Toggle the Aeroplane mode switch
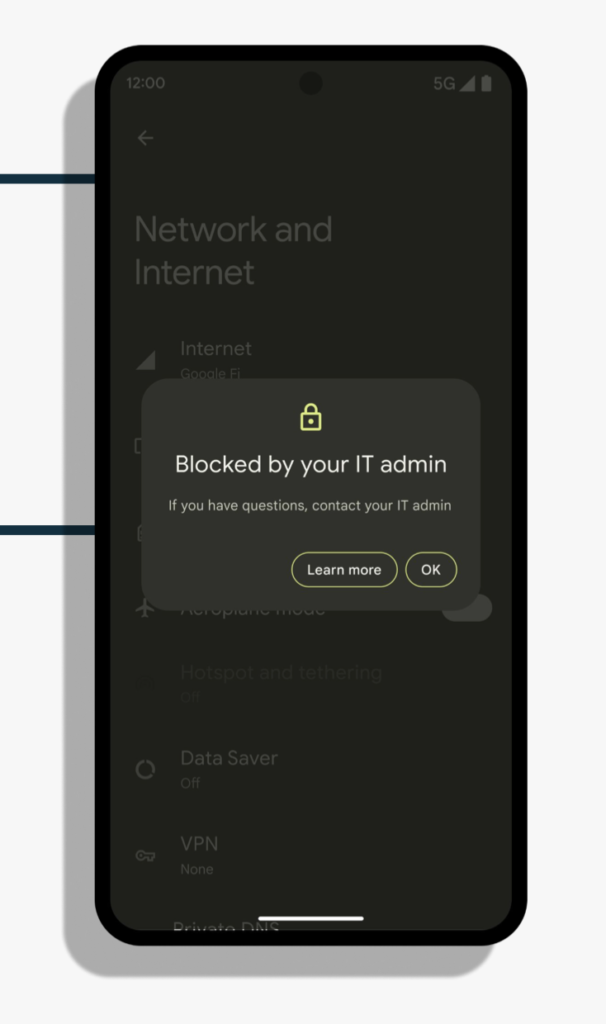Screen dimensions: 606x1024 467,607
